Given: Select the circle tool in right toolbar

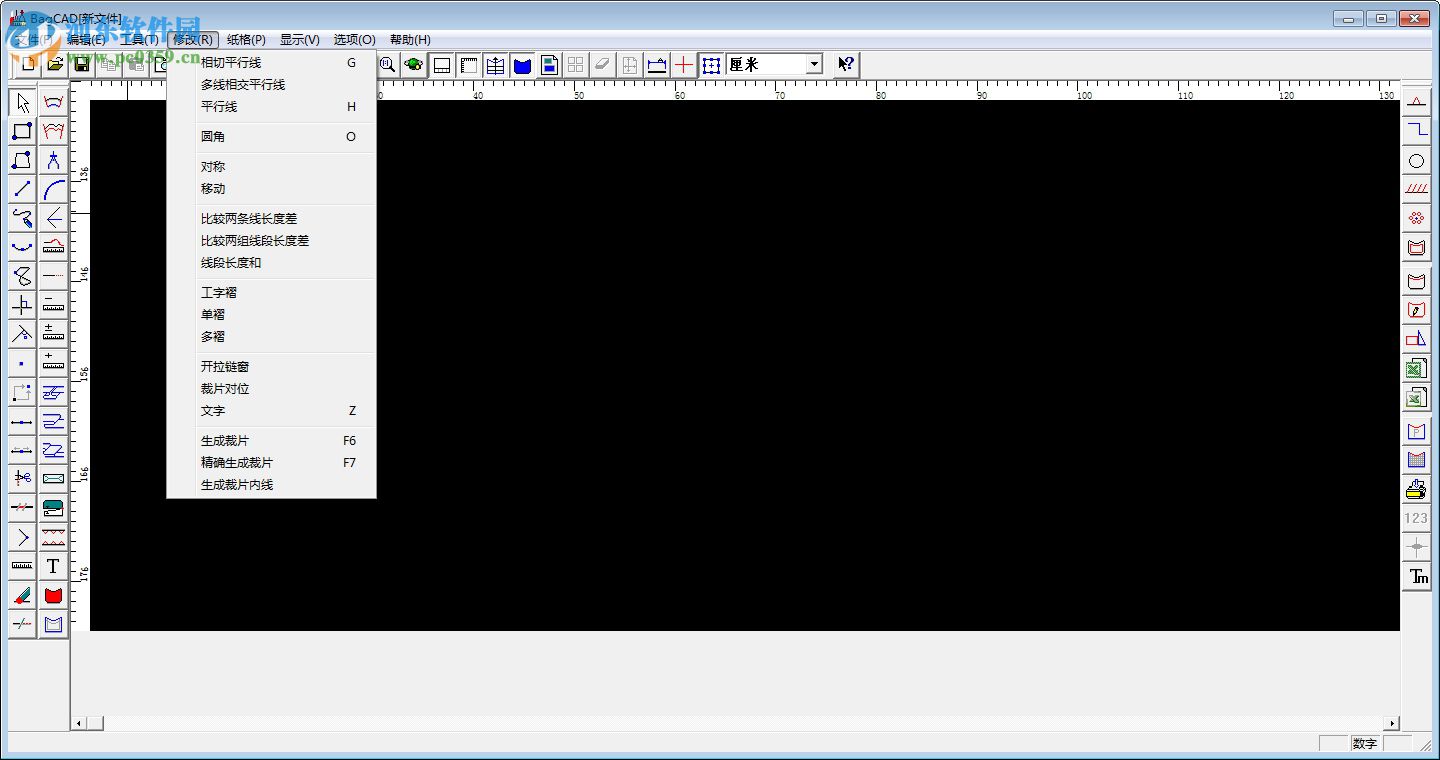Looking at the screenshot, I should tap(1416, 161).
